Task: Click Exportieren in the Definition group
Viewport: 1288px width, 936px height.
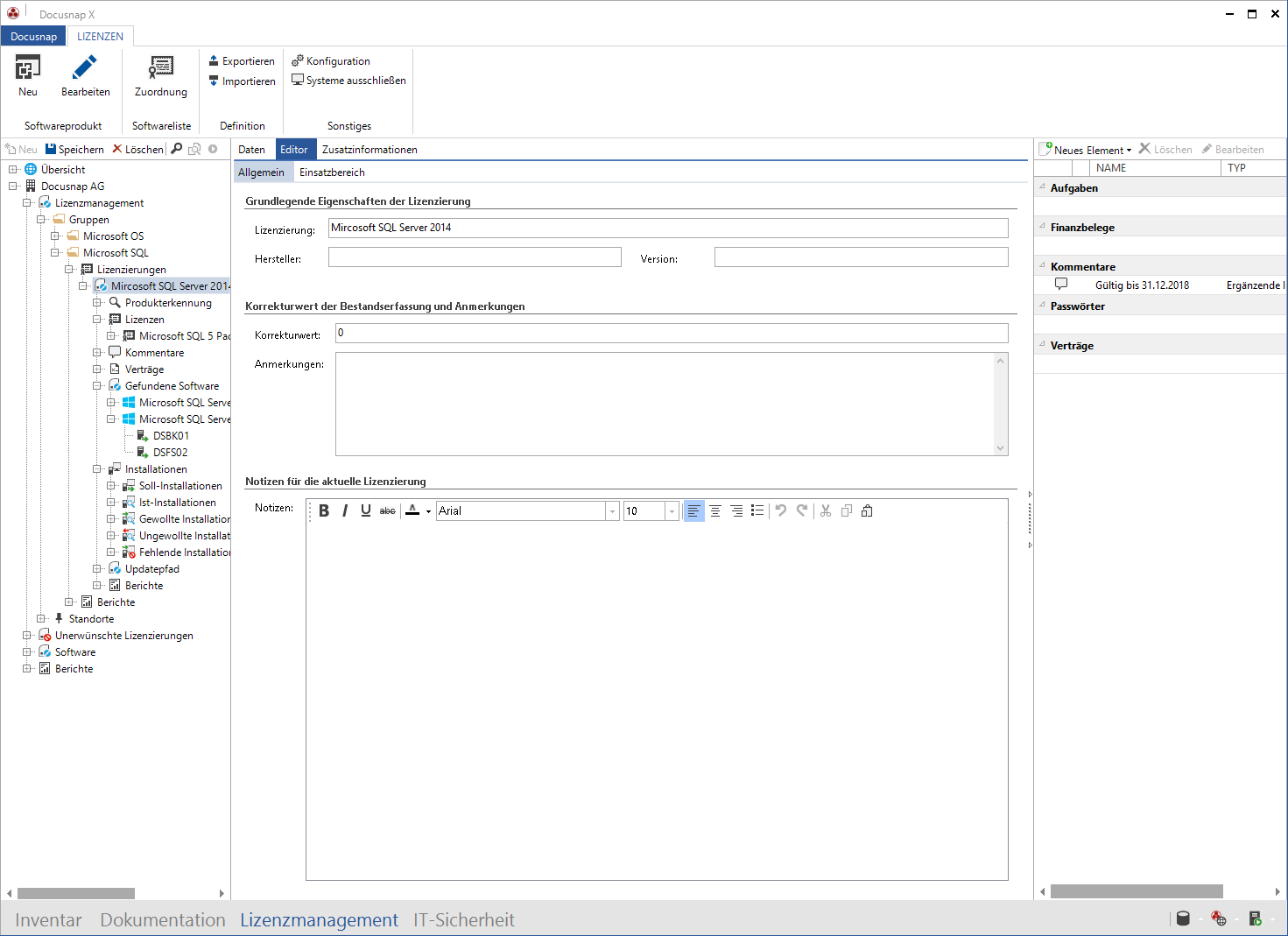Action: pyautogui.click(x=242, y=61)
